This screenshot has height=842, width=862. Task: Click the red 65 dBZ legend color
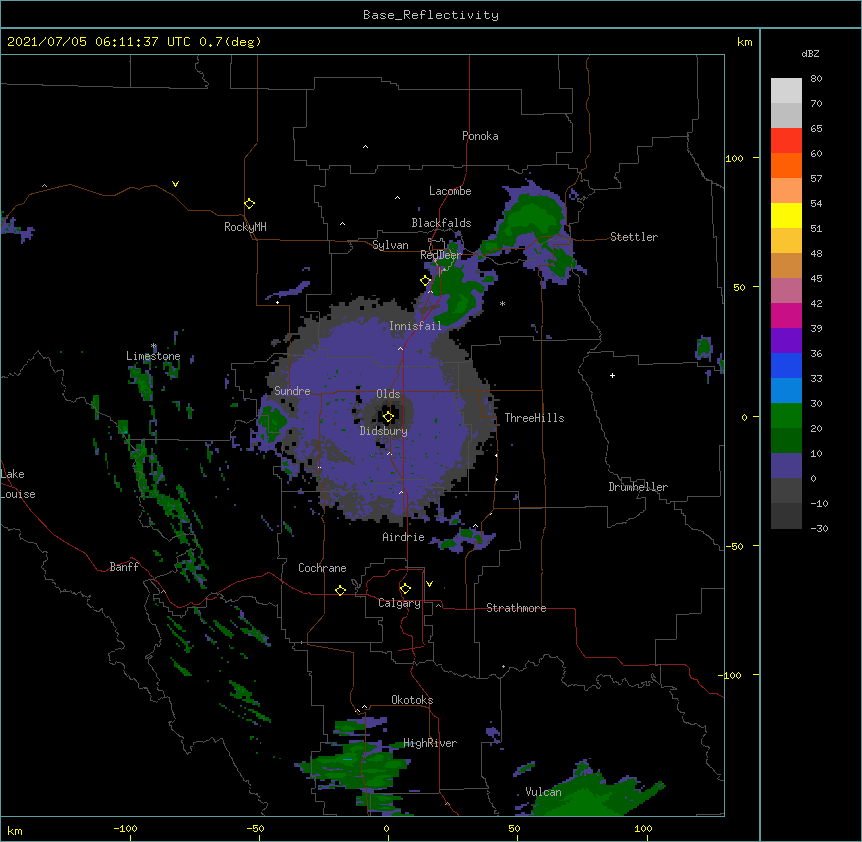pyautogui.click(x=786, y=141)
